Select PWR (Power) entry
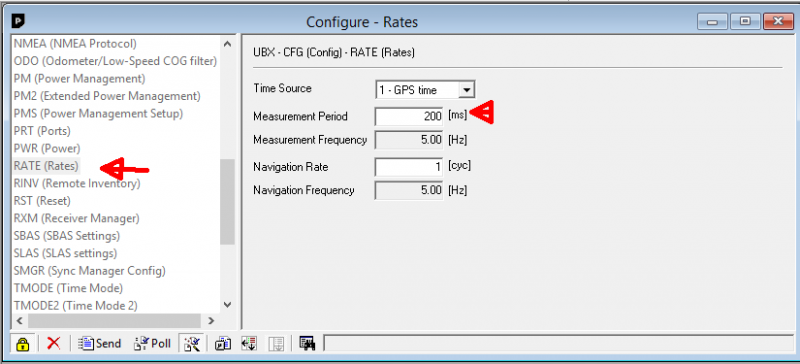The width and height of the screenshot is (800, 364). [47, 149]
